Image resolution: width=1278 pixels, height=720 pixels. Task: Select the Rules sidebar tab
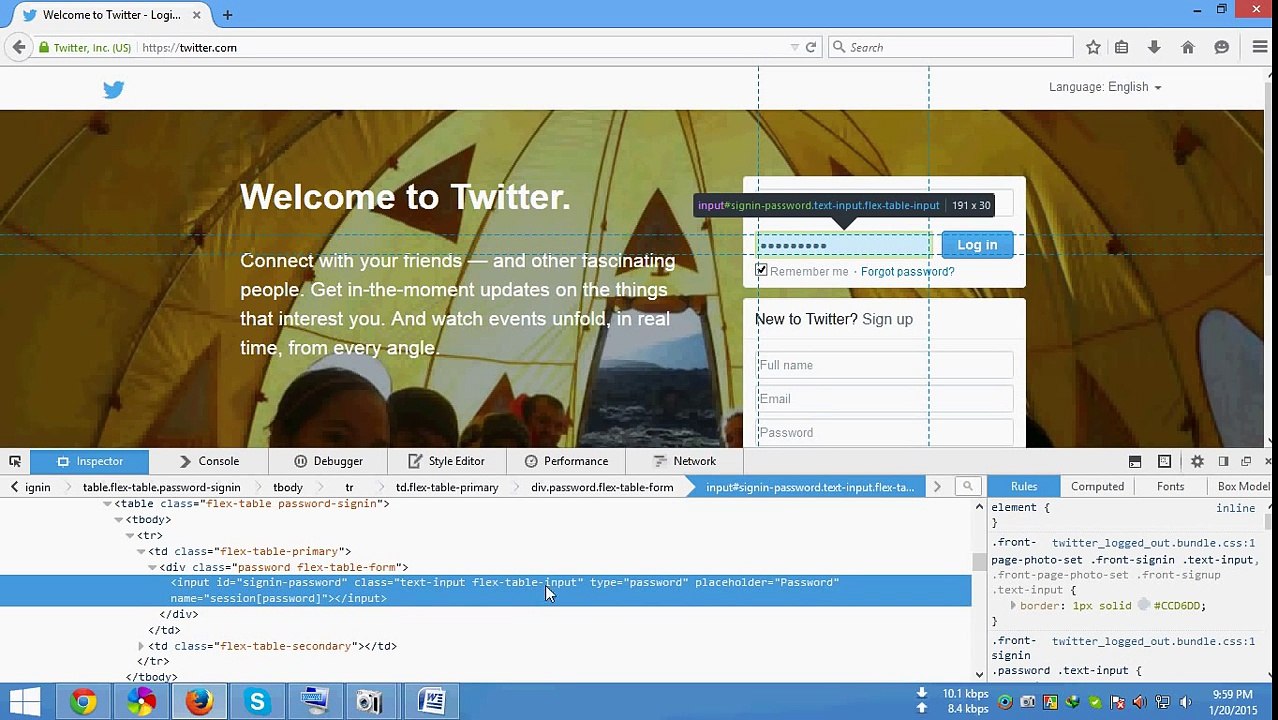coord(1024,487)
